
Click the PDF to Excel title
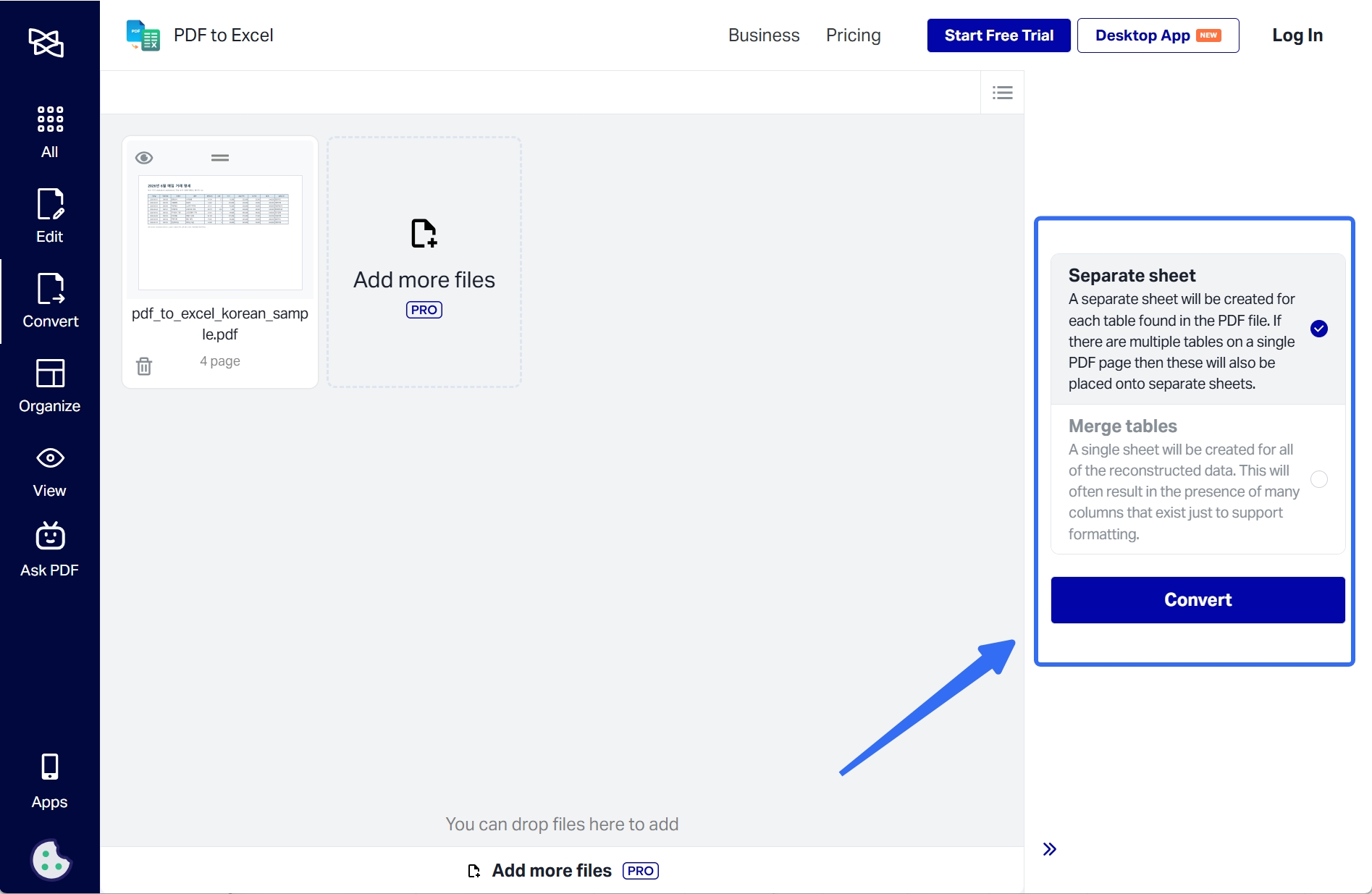[x=224, y=35]
